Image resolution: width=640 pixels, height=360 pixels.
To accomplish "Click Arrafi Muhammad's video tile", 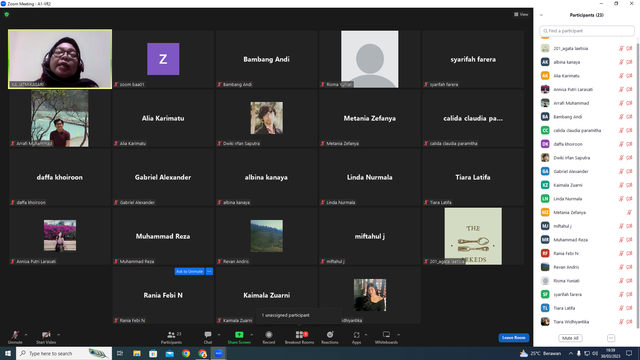I will 60,118.
